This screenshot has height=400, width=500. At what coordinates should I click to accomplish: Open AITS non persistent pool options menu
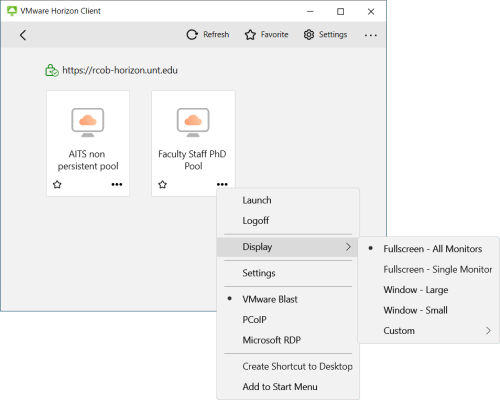coord(117,184)
